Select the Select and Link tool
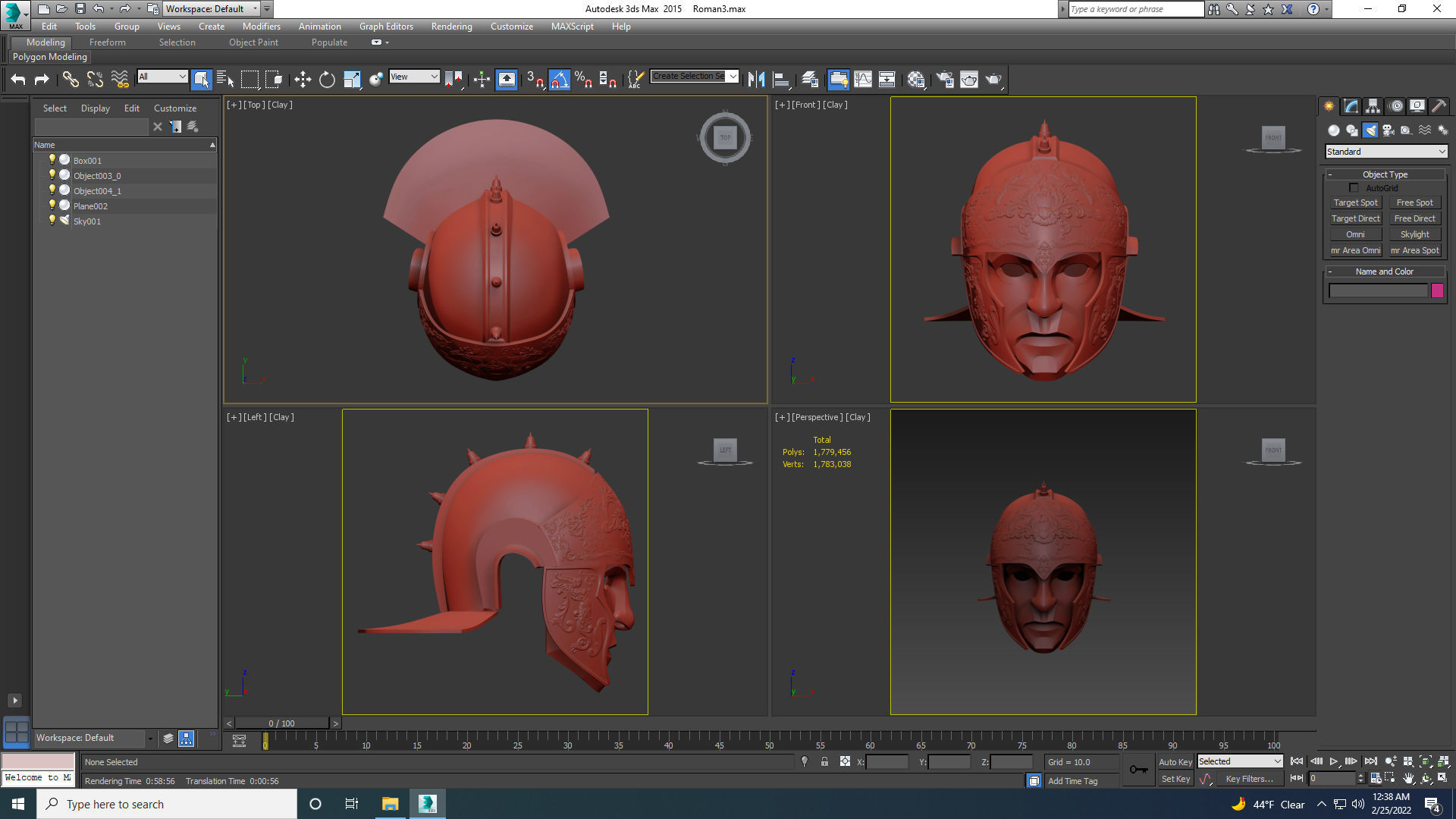Image resolution: width=1456 pixels, height=819 pixels. coord(71,79)
